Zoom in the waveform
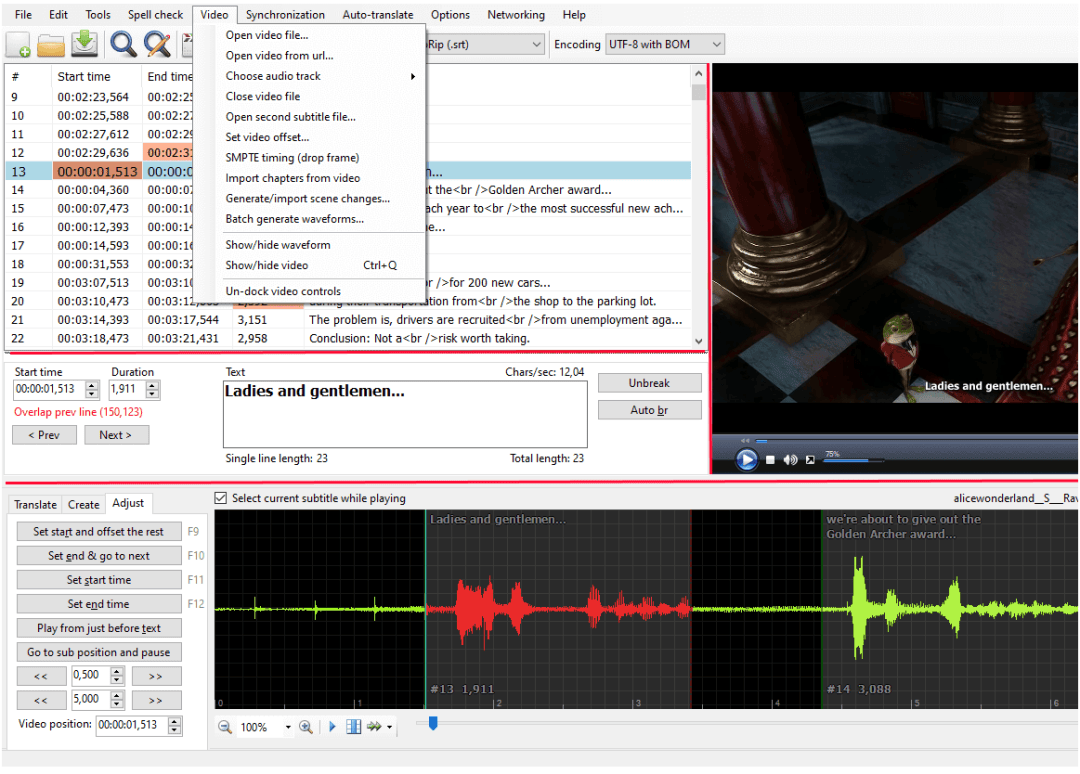This screenshot has height=774, width=1080. pos(306,727)
